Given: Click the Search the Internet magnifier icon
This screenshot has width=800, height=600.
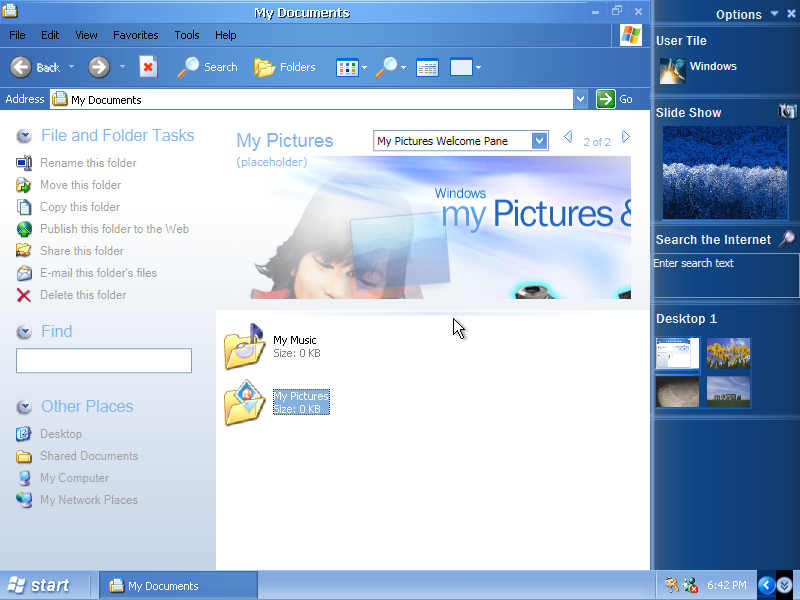Looking at the screenshot, I should coord(787,238).
